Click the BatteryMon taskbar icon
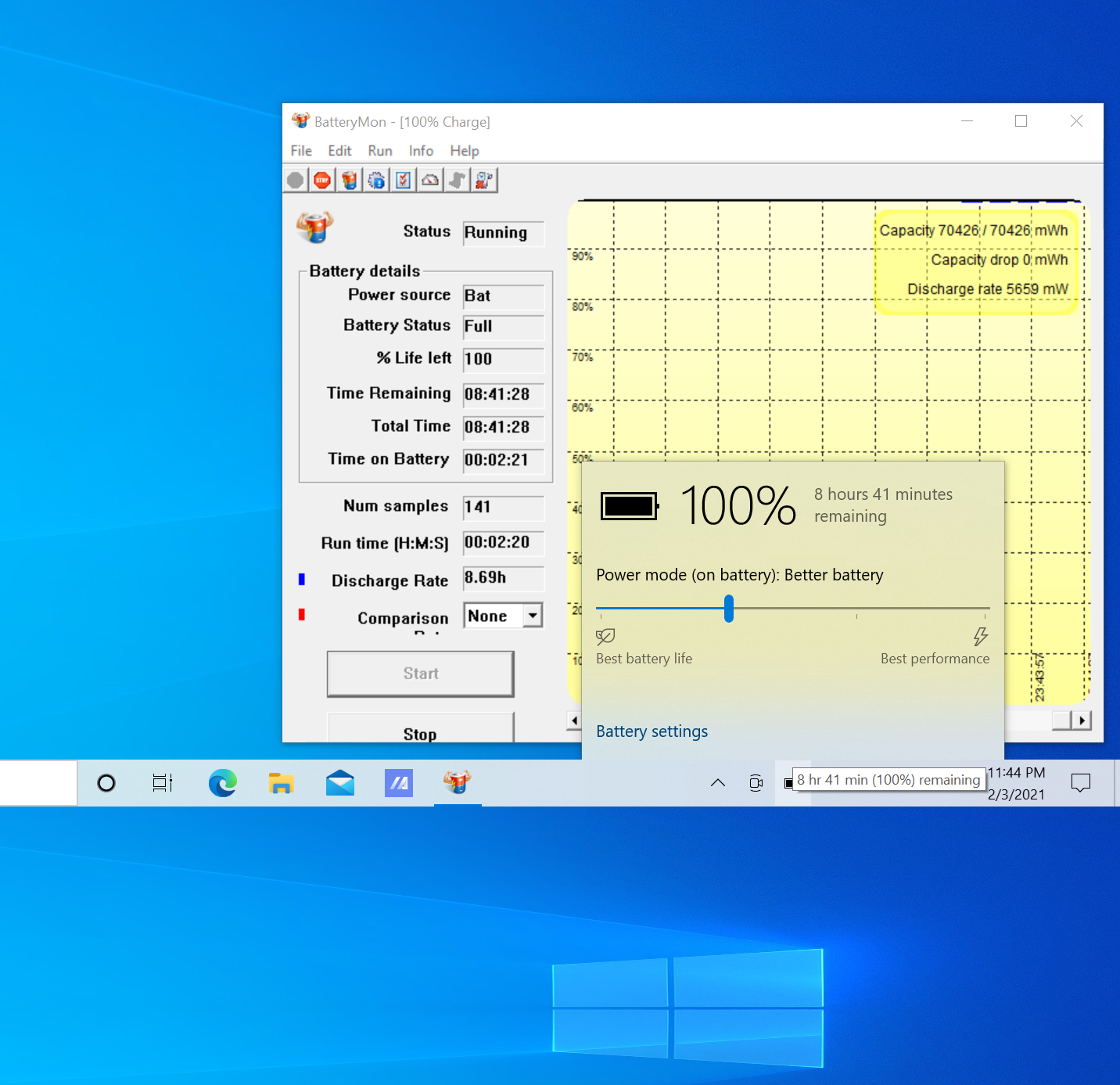Image resolution: width=1120 pixels, height=1085 pixels. (458, 783)
